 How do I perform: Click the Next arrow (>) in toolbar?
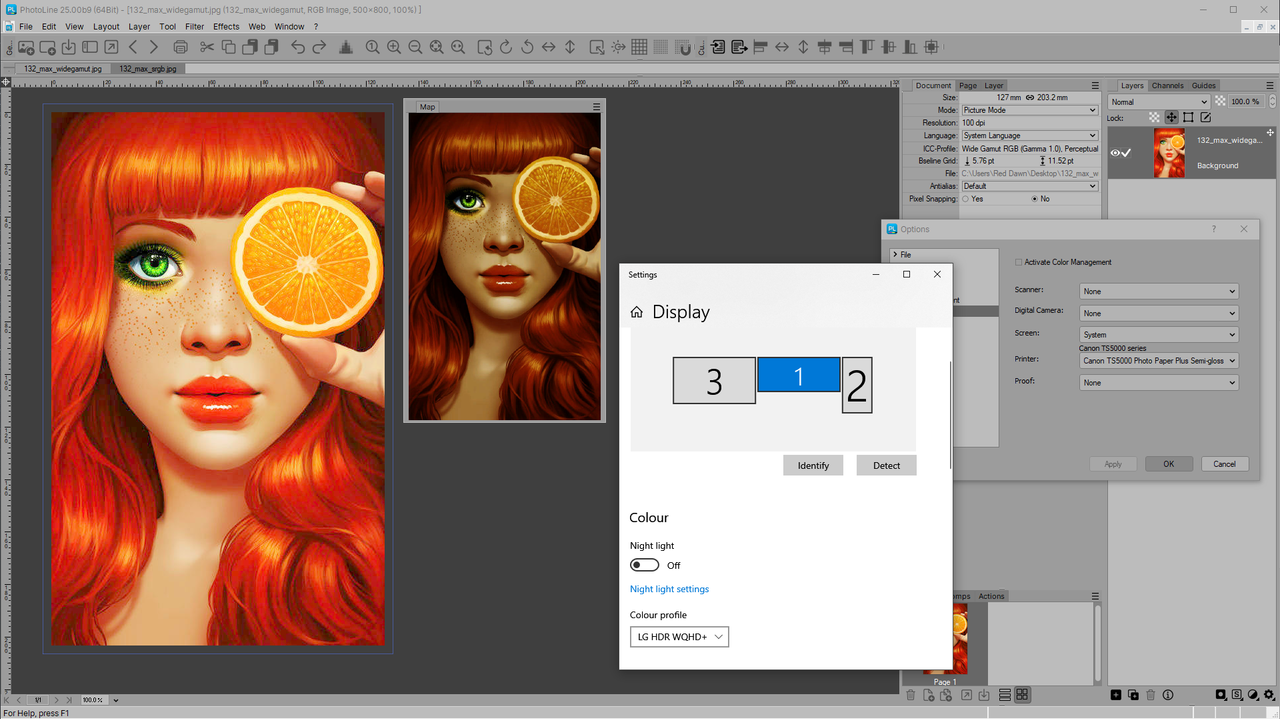[154, 47]
